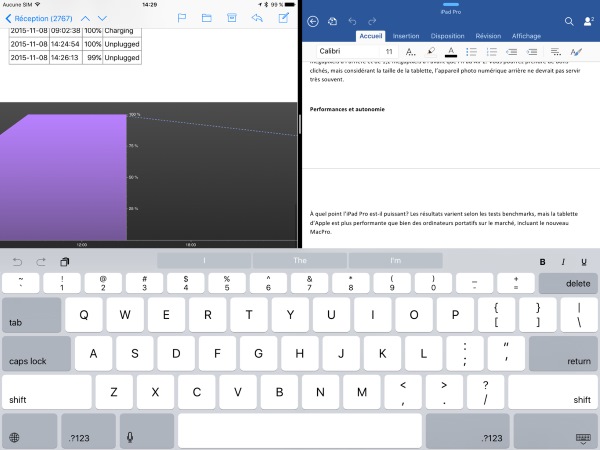Tap the right .?123 symbols key

point(468,431)
